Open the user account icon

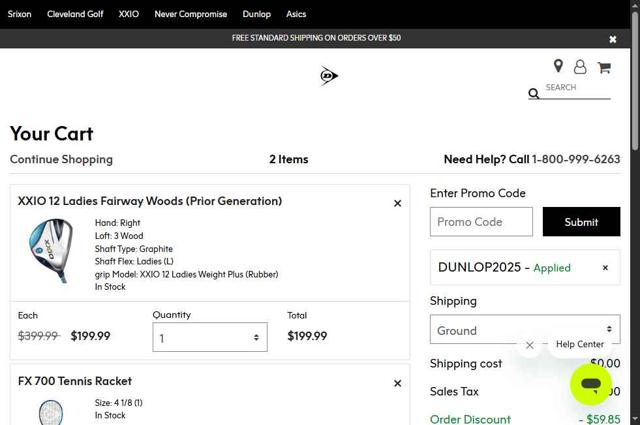[x=580, y=67]
